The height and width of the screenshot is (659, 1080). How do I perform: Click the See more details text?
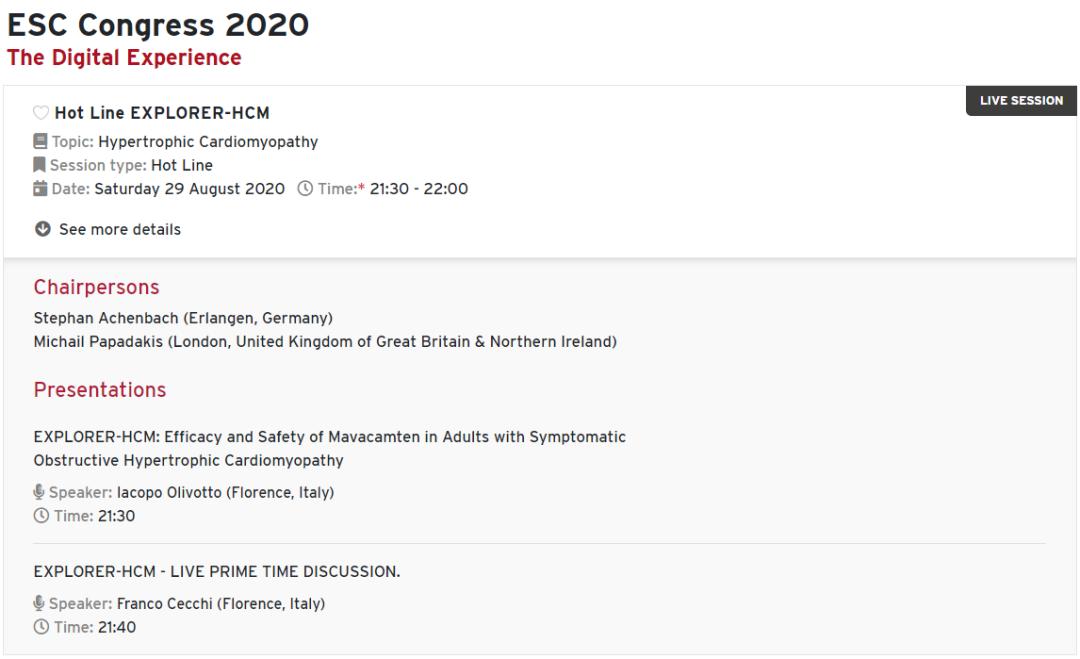(x=120, y=229)
